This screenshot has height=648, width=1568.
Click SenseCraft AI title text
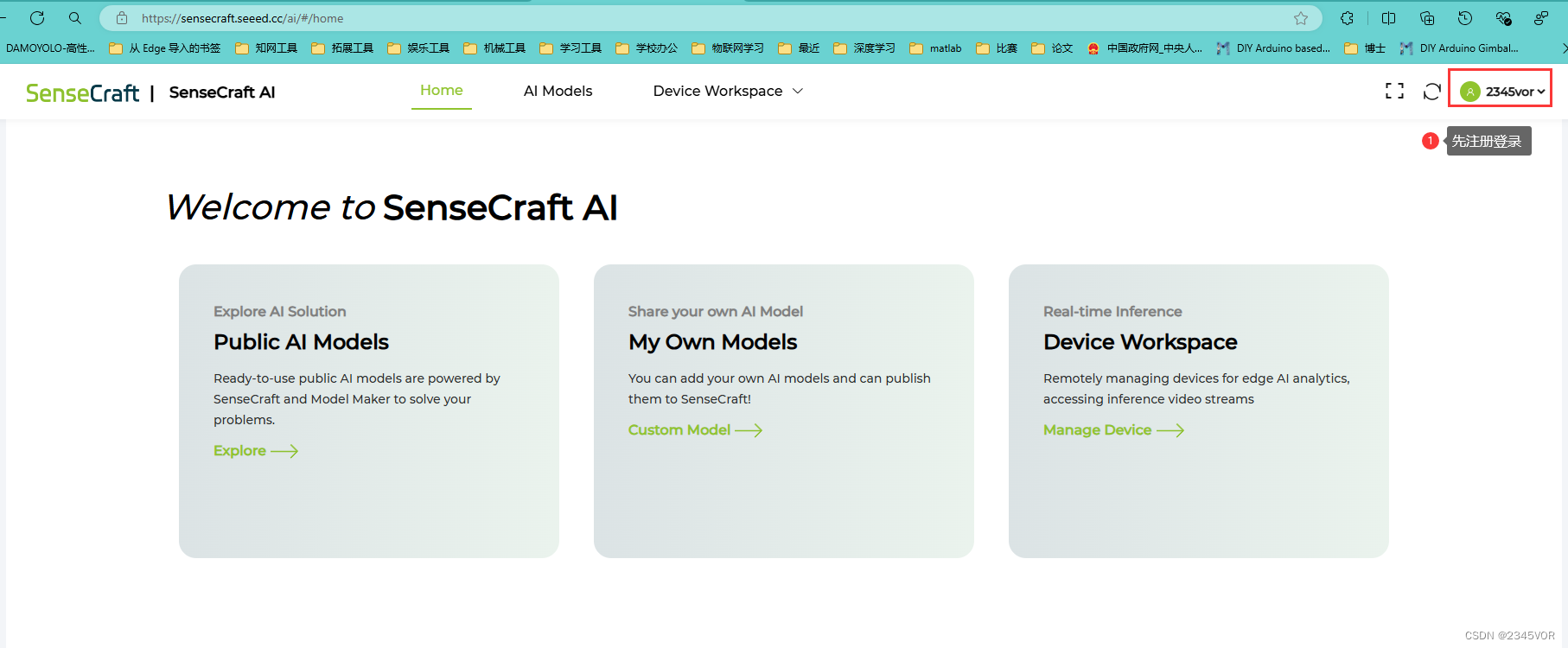222,92
